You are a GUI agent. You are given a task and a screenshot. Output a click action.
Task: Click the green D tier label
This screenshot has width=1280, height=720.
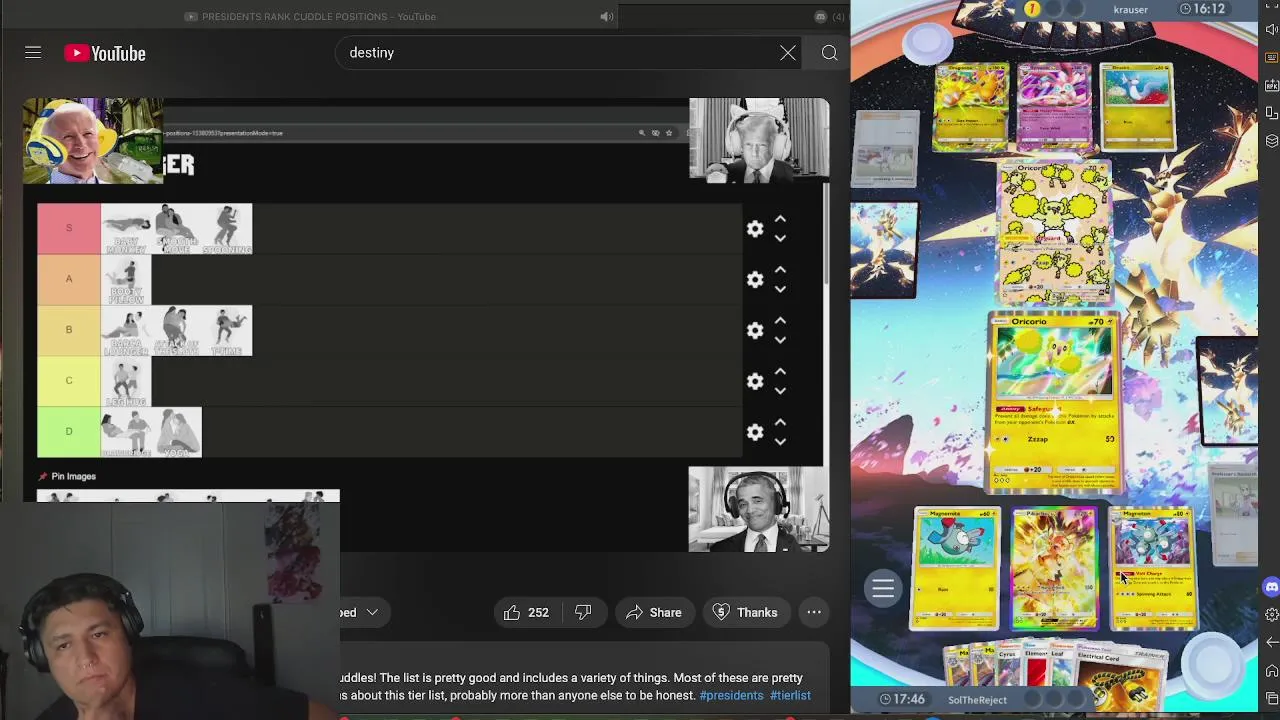[x=69, y=432]
